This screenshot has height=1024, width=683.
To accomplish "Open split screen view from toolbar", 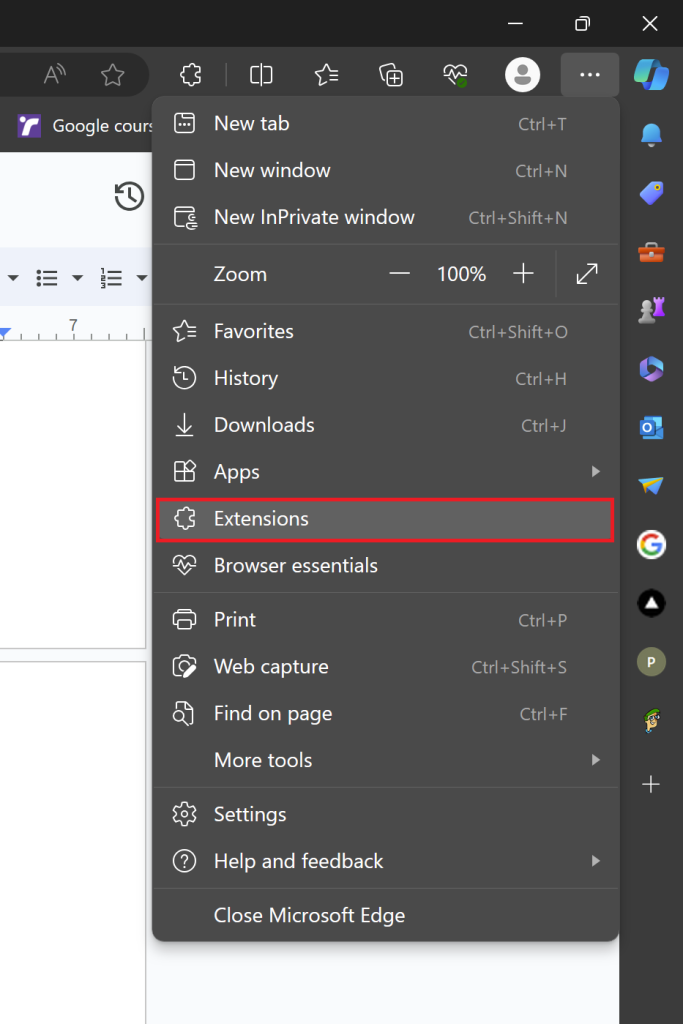I will coord(261,75).
